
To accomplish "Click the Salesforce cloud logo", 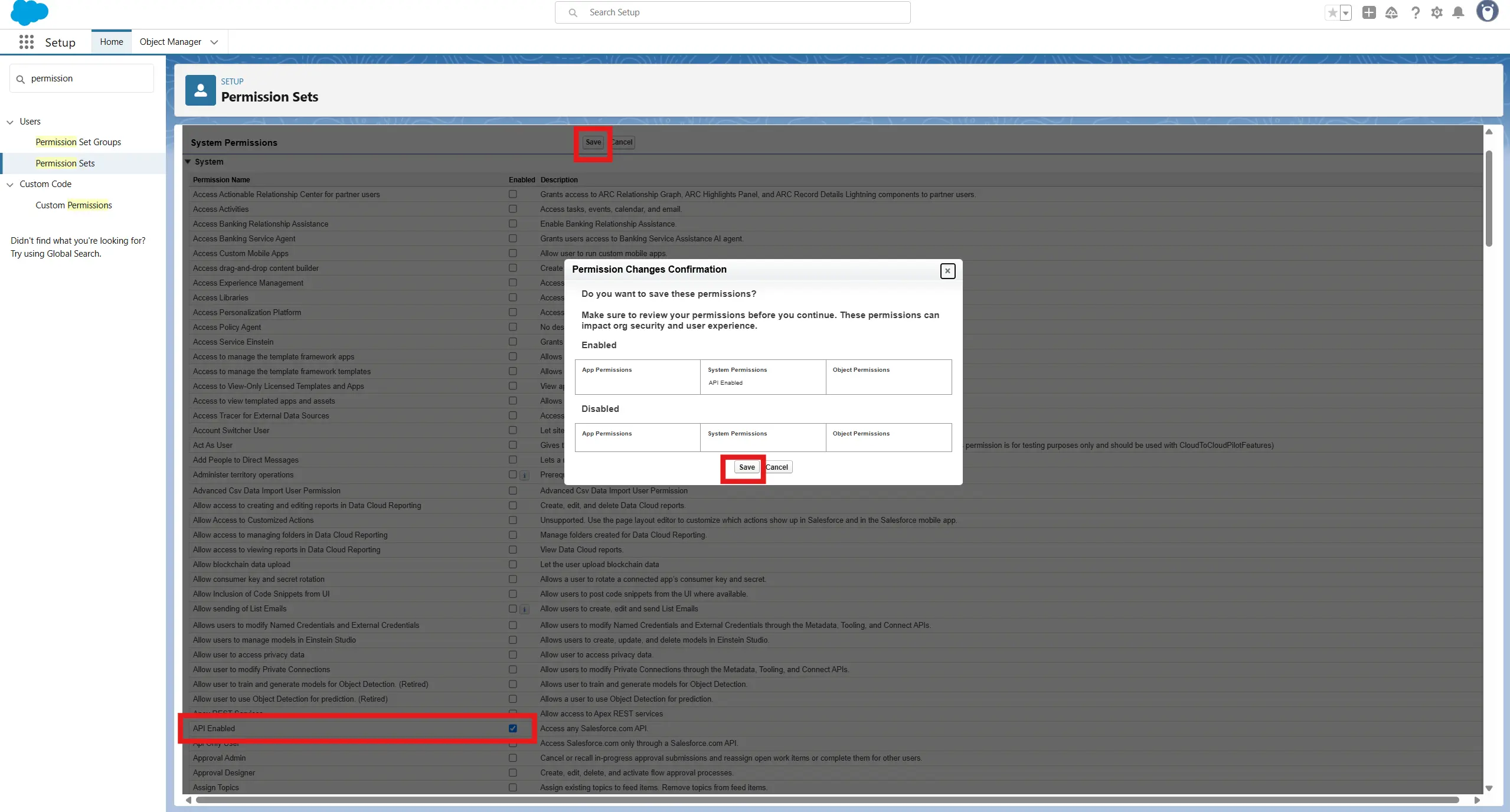I will point(29,12).
